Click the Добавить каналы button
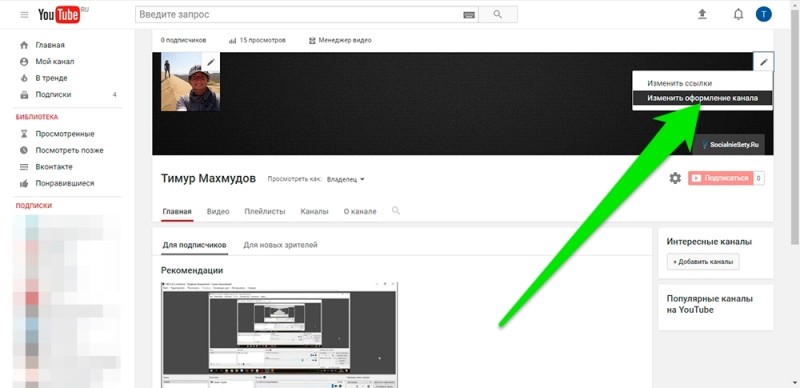 [703, 261]
